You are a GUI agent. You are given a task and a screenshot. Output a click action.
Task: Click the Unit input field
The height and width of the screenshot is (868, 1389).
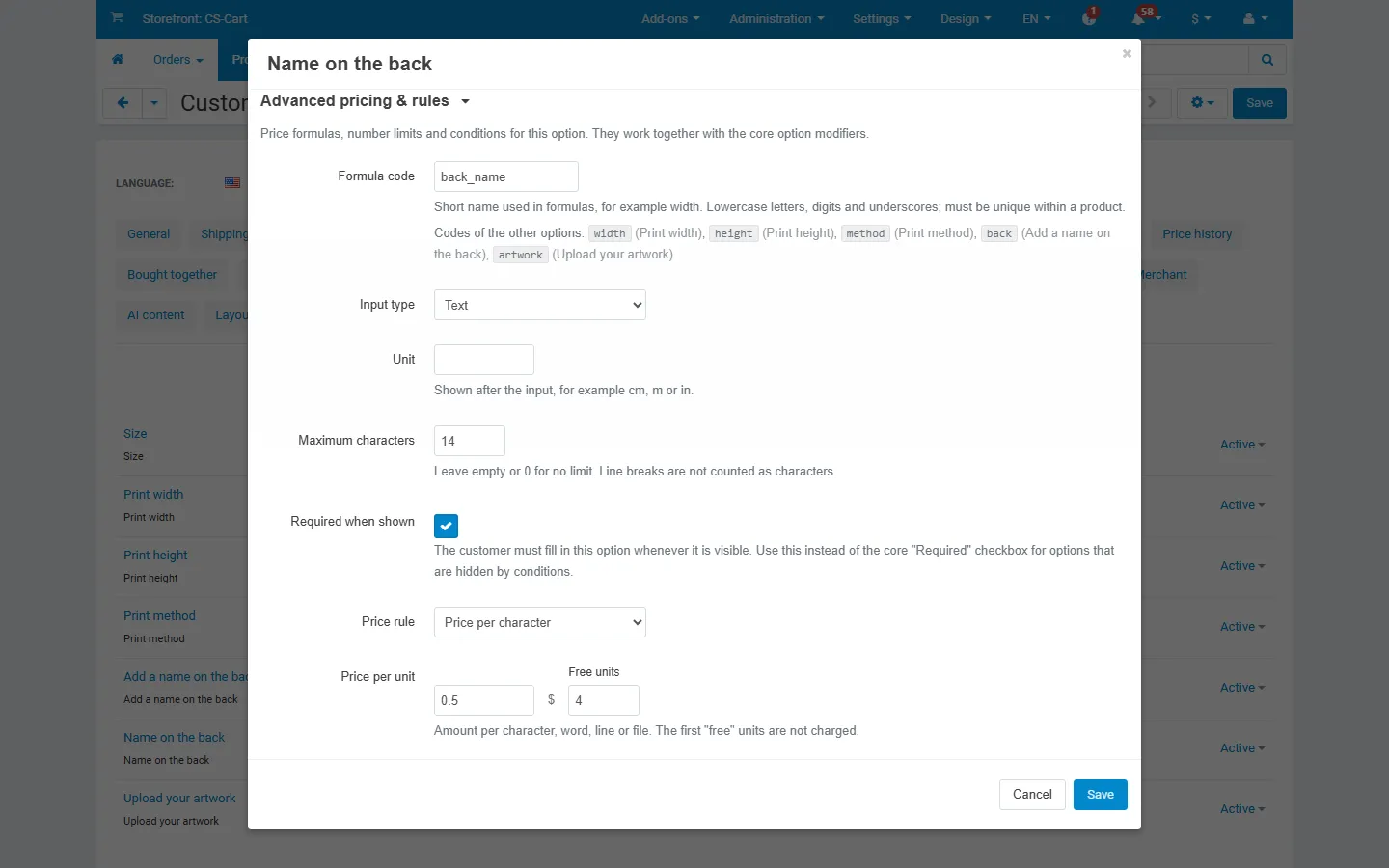[x=484, y=360]
